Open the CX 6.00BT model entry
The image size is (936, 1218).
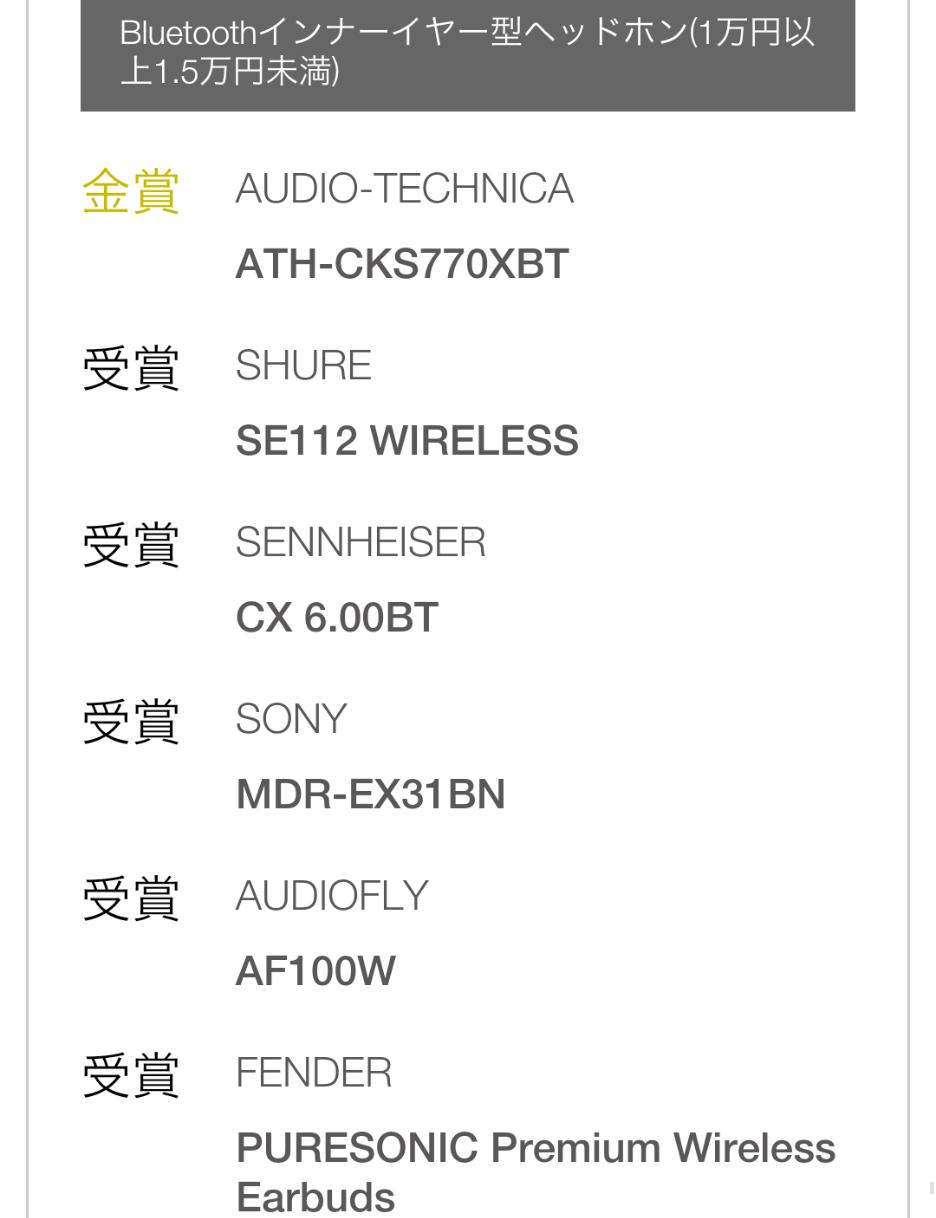tap(337, 618)
